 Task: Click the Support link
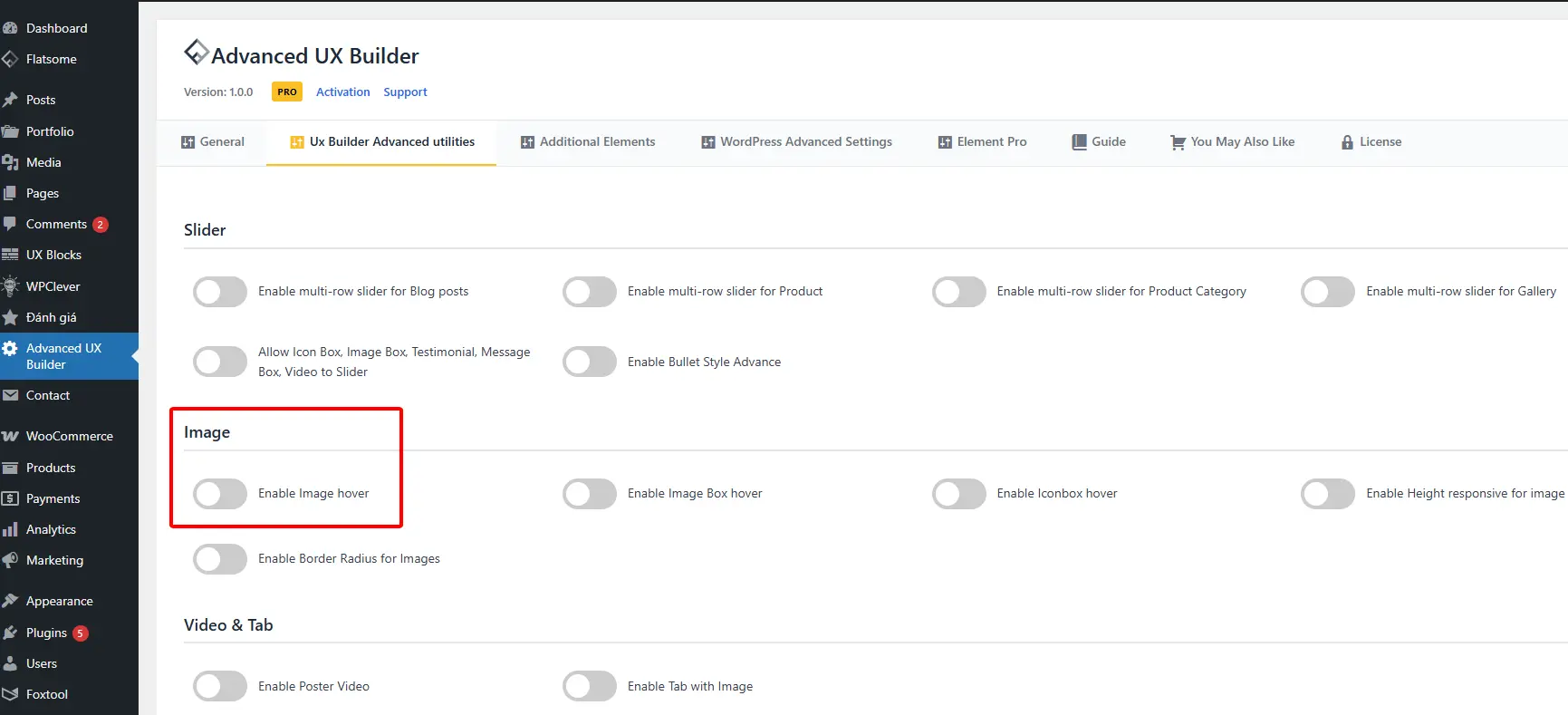(x=405, y=92)
